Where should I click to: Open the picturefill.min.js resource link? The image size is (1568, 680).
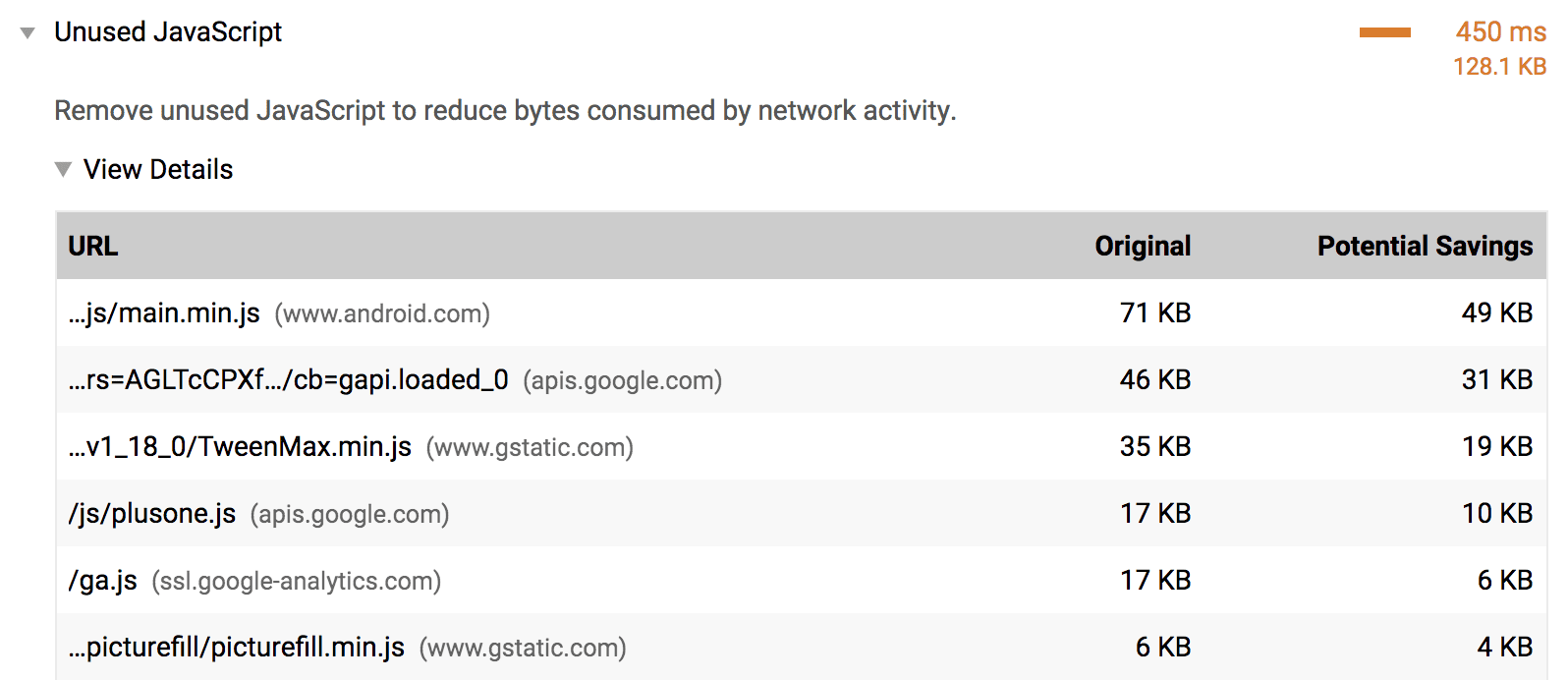click(x=236, y=647)
